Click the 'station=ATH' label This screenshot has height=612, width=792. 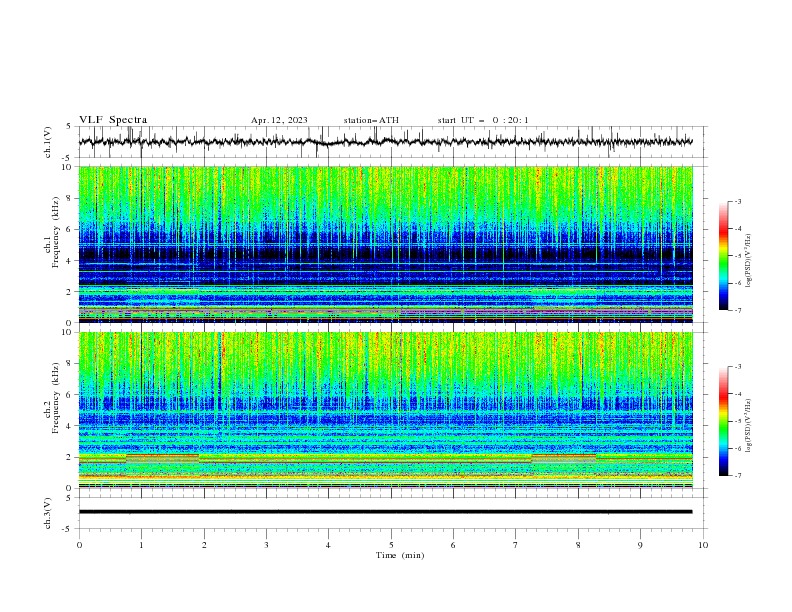[x=371, y=120]
